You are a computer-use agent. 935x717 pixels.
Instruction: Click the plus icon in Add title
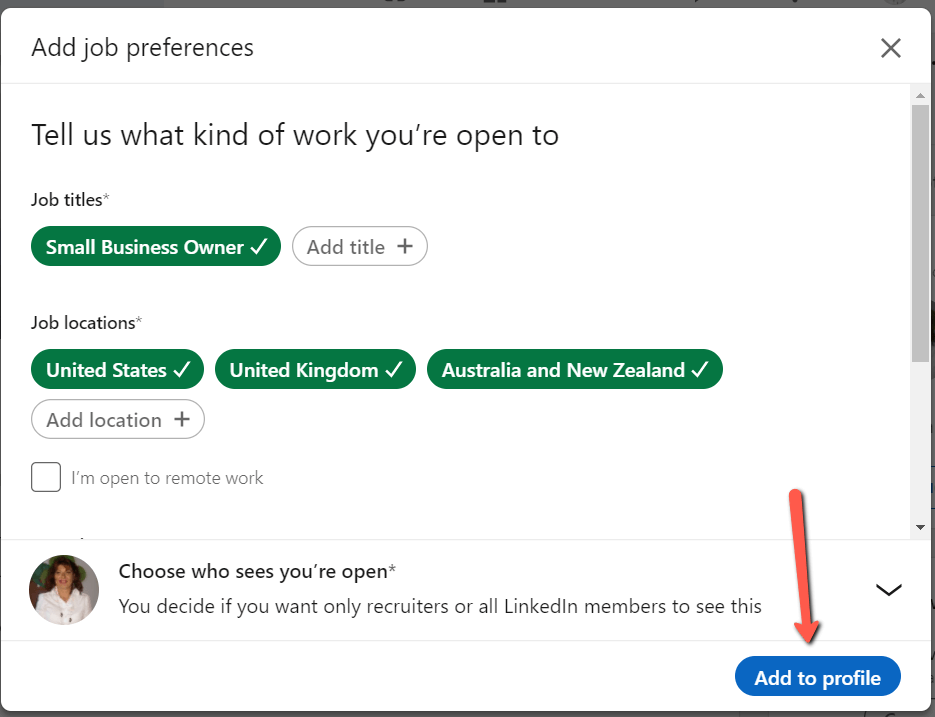click(405, 246)
